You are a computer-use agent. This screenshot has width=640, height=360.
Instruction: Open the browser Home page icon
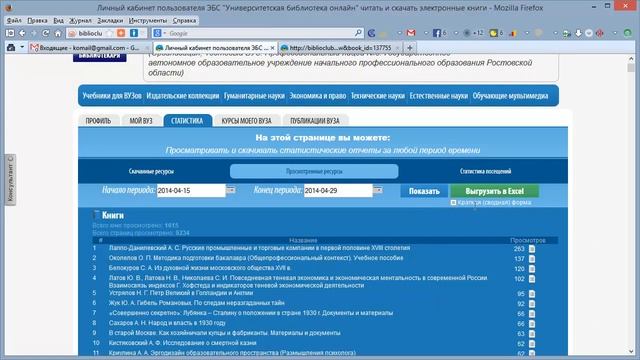click(x=58, y=33)
